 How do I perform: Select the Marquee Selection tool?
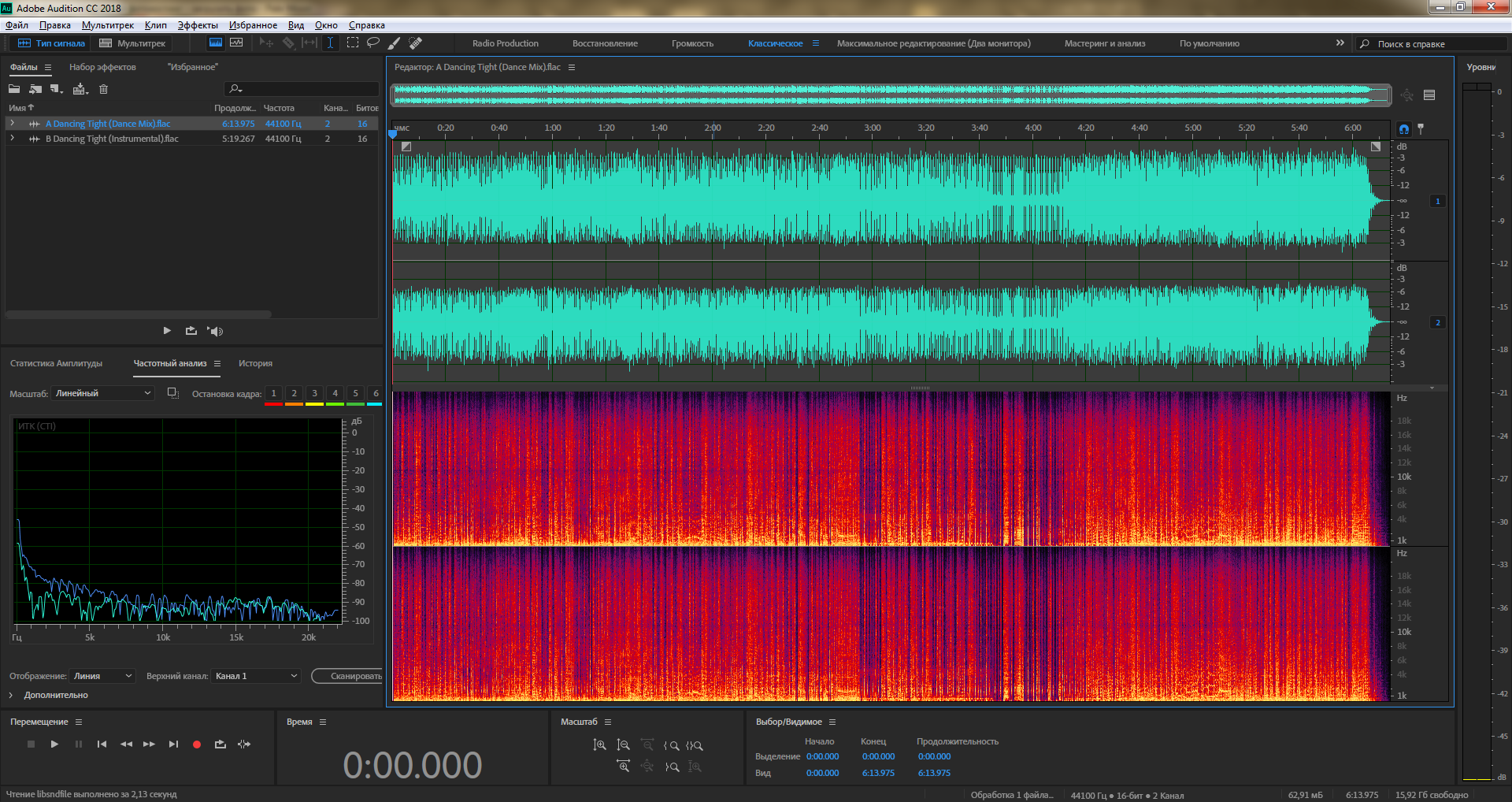click(x=353, y=43)
